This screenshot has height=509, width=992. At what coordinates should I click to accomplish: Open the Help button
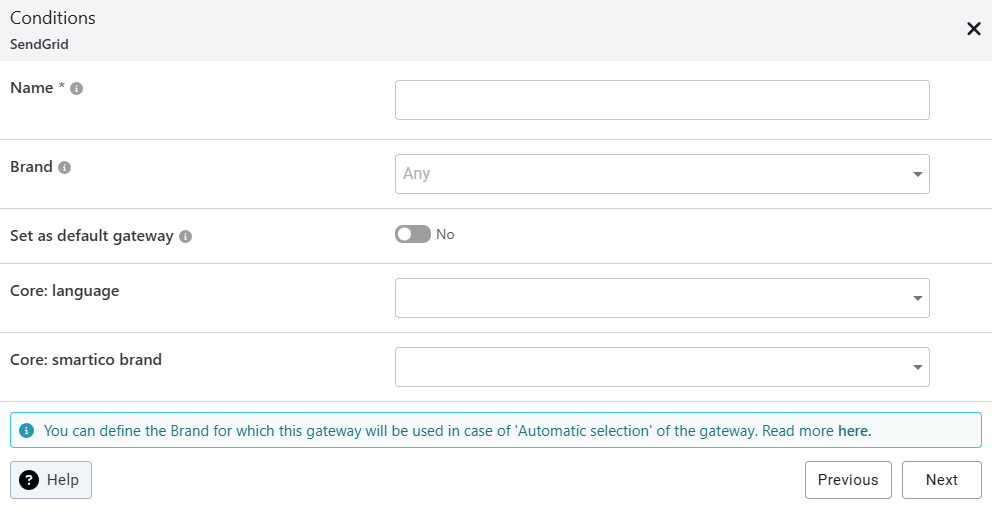click(51, 480)
